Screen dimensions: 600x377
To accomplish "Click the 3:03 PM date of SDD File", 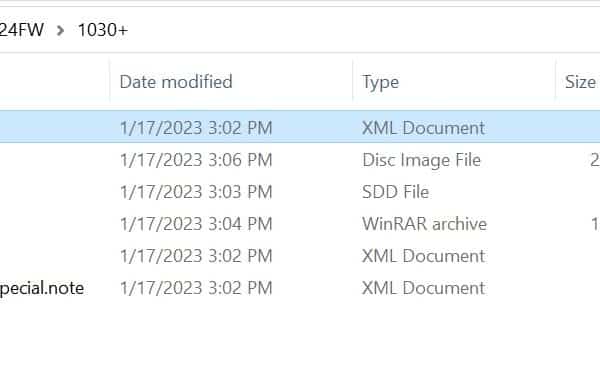I will 196,192.
